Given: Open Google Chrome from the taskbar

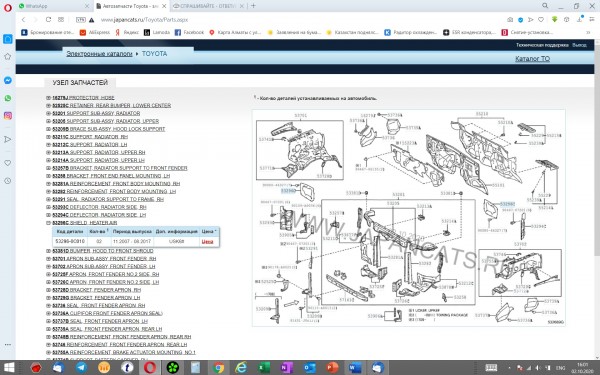Looking at the screenshot, I should (x=218, y=368).
